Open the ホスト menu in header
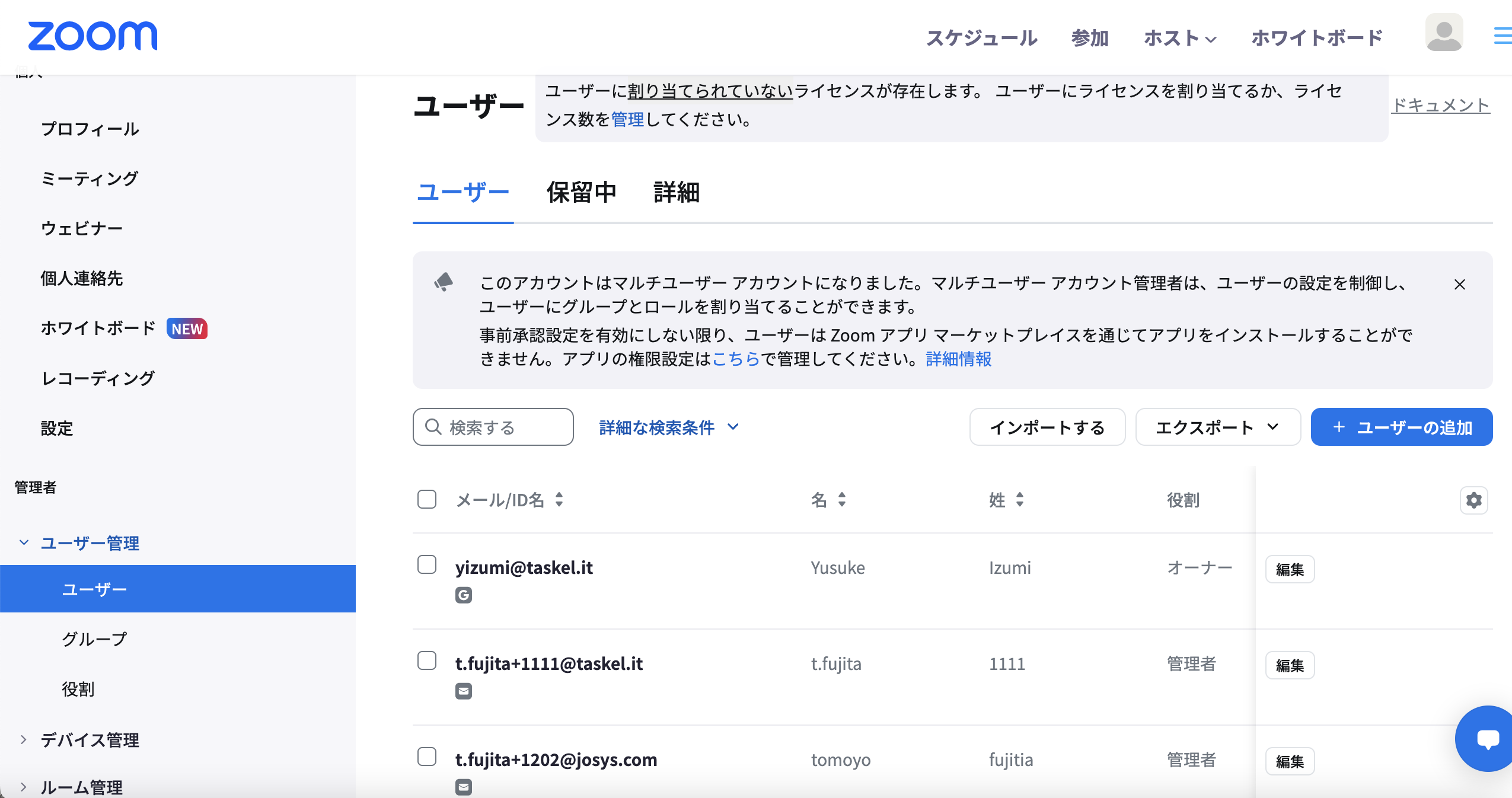The height and width of the screenshot is (798, 1512). (1179, 39)
